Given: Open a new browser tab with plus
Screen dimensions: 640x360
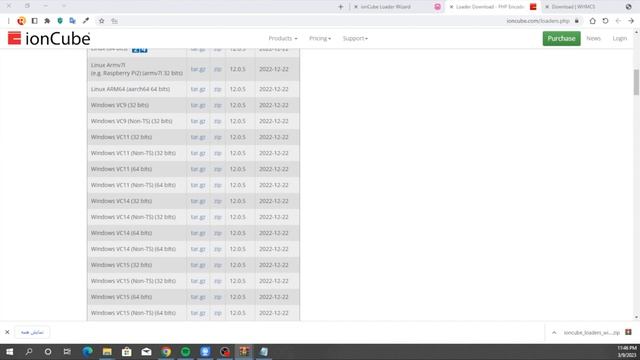Looking at the screenshot, I should pos(341,7).
